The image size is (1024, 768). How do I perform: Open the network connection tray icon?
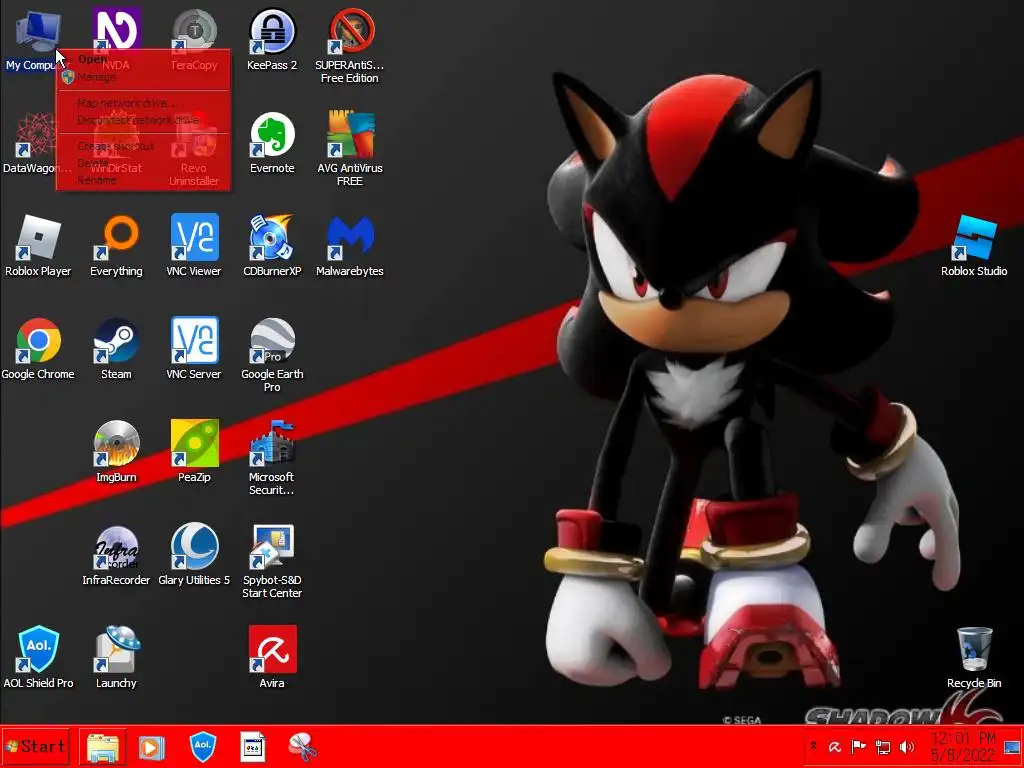(x=883, y=746)
